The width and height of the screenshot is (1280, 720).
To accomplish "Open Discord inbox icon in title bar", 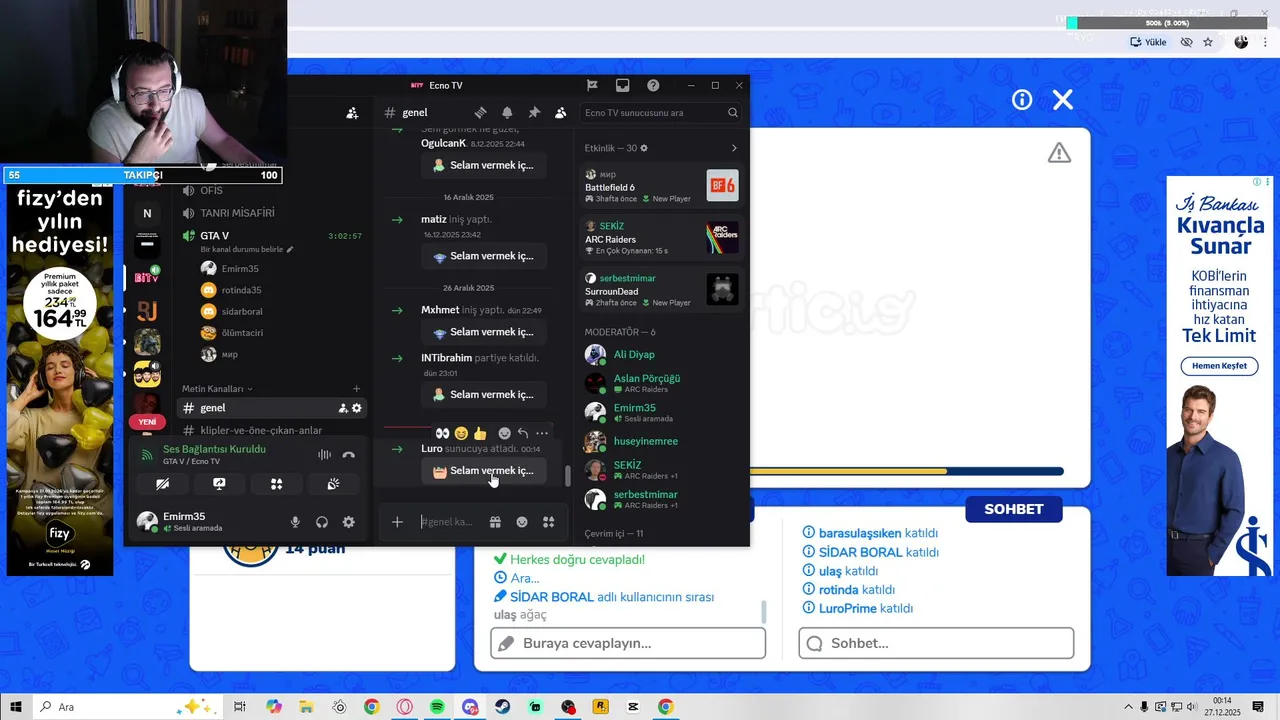I will [622, 86].
